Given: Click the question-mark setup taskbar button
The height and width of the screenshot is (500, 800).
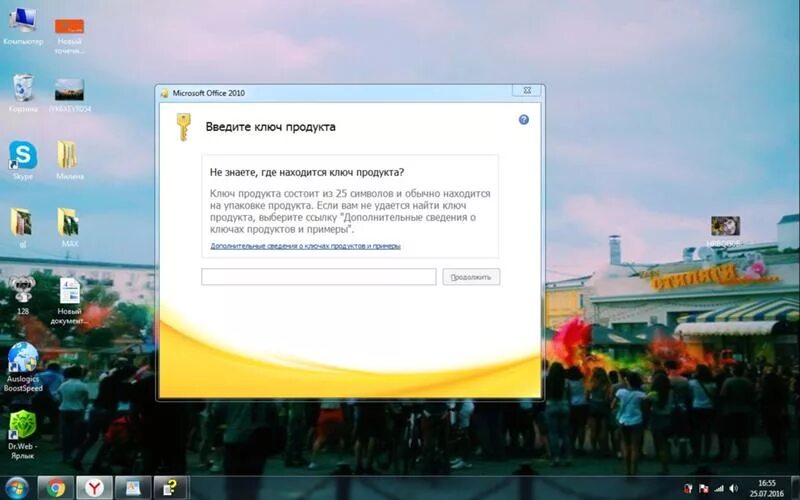Looking at the screenshot, I should coord(171,488).
